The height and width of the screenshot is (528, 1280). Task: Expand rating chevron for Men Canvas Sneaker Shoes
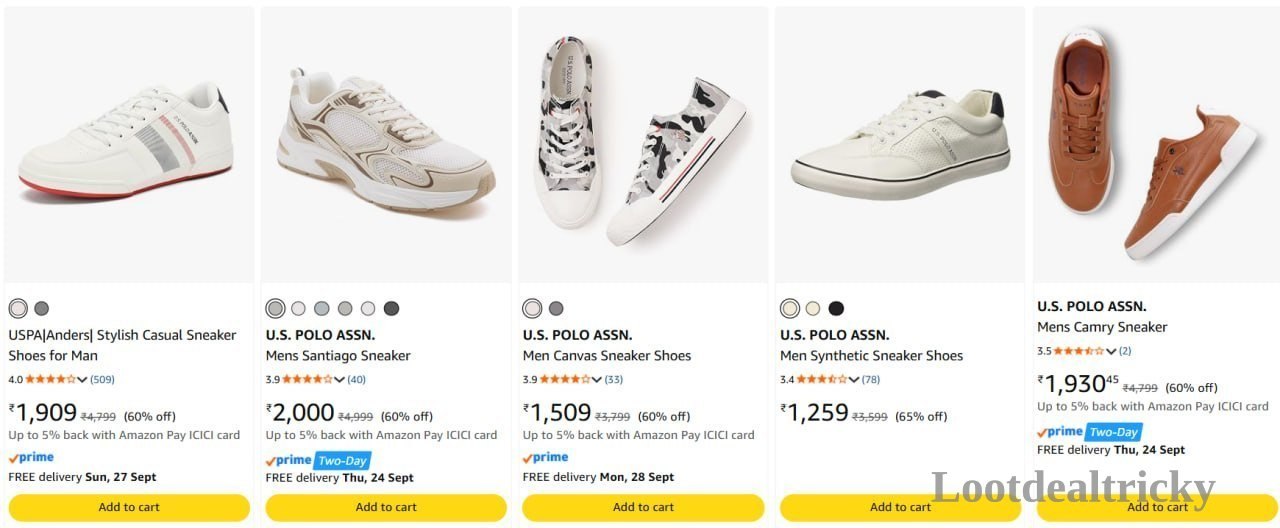tap(597, 380)
